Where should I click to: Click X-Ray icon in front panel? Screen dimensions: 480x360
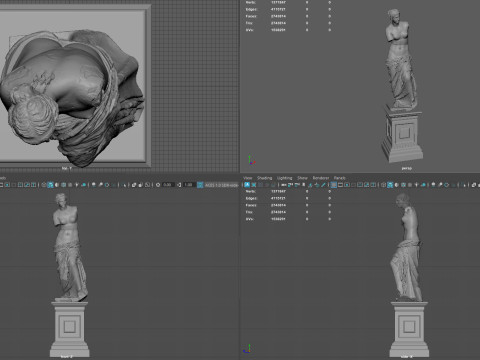[134, 185]
